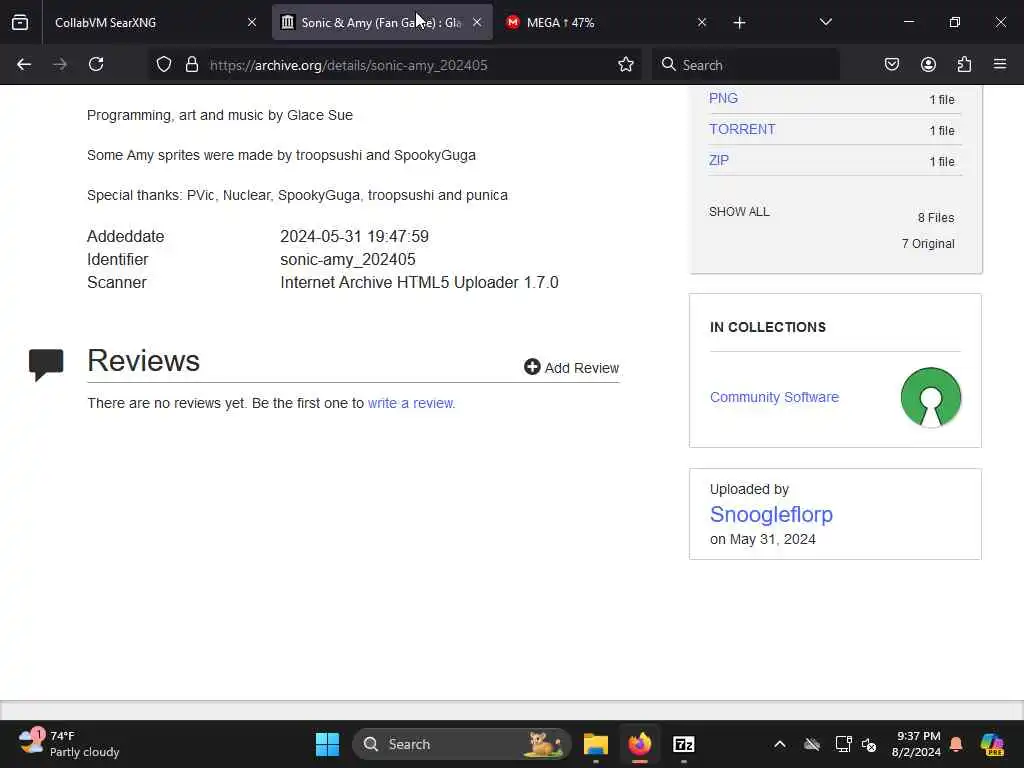Viewport: 1024px width, 768px height.
Task: Open the Snoogleflorp uploader profile
Action: (771, 515)
